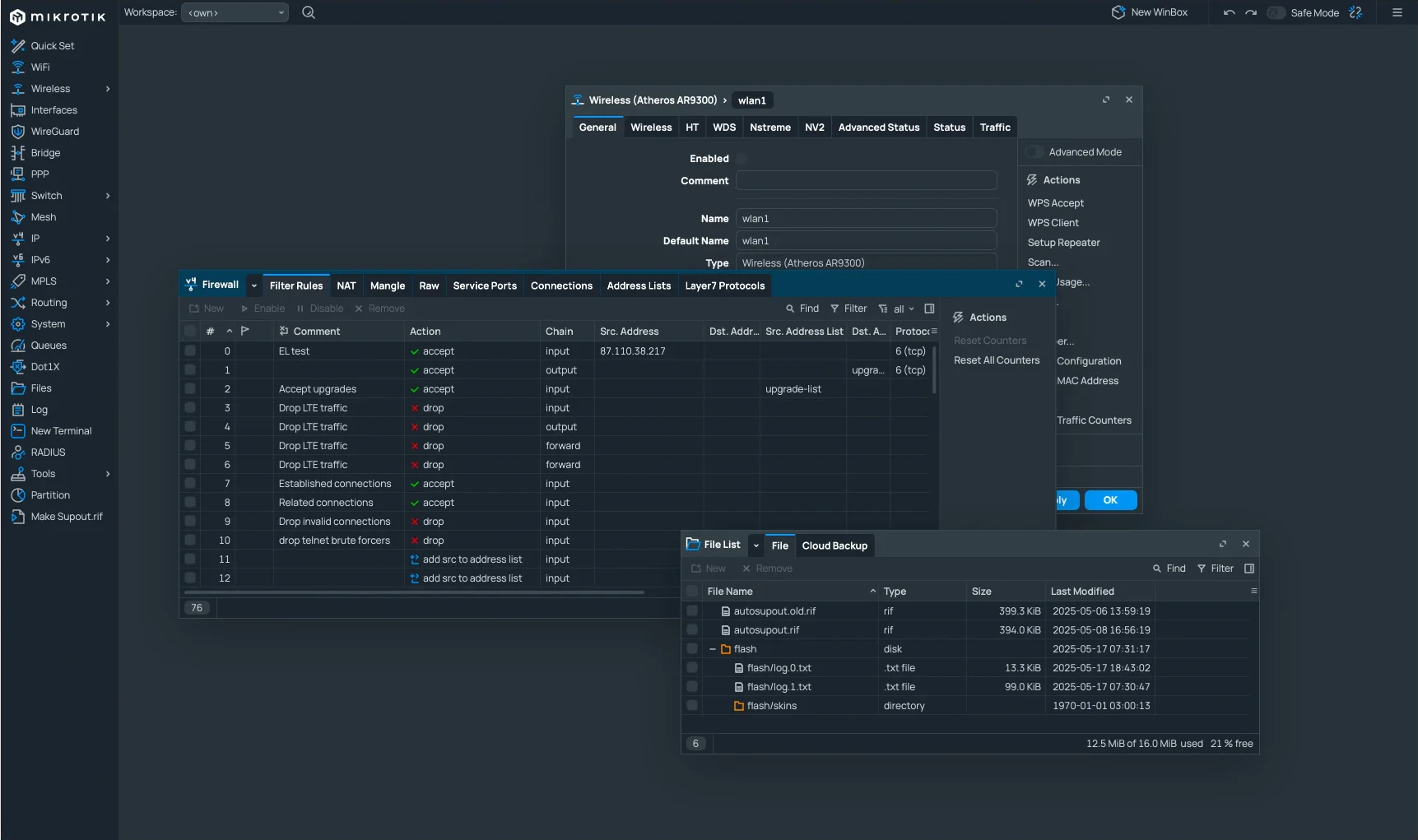Open New Terminal from the sidebar
The height and width of the screenshot is (840, 1418).
tap(61, 431)
